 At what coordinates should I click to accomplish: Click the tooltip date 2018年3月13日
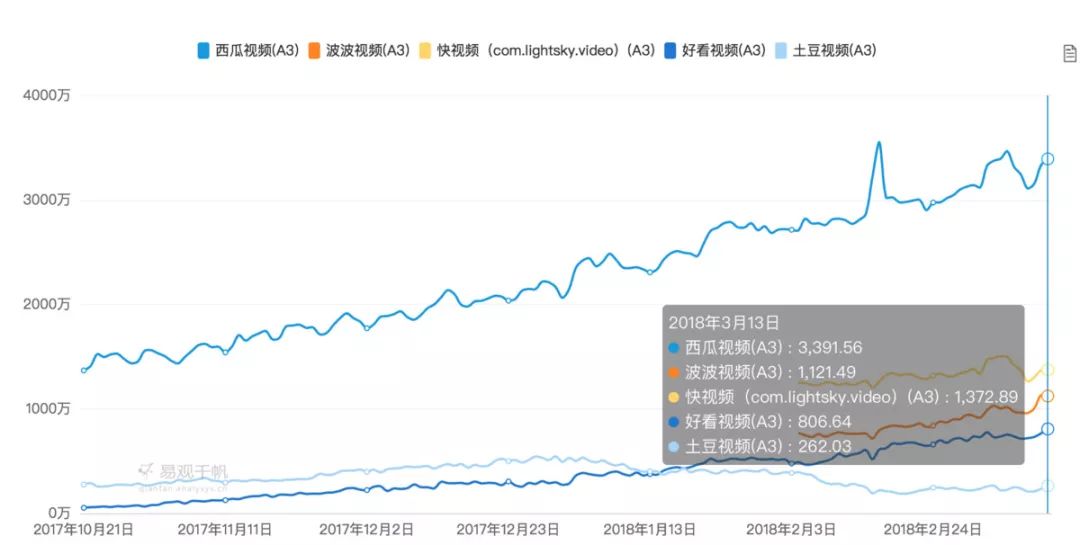coord(724,323)
